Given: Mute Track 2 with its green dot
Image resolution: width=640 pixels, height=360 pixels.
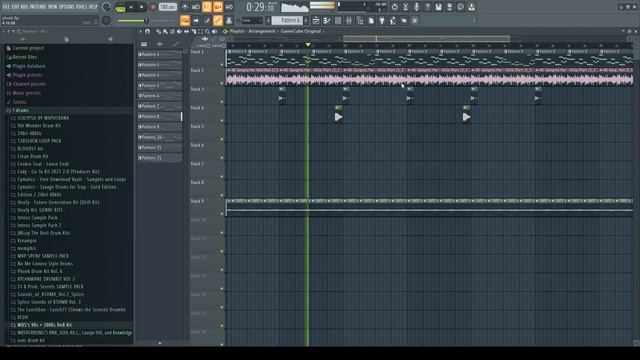Looking at the screenshot, I should 222,83.
